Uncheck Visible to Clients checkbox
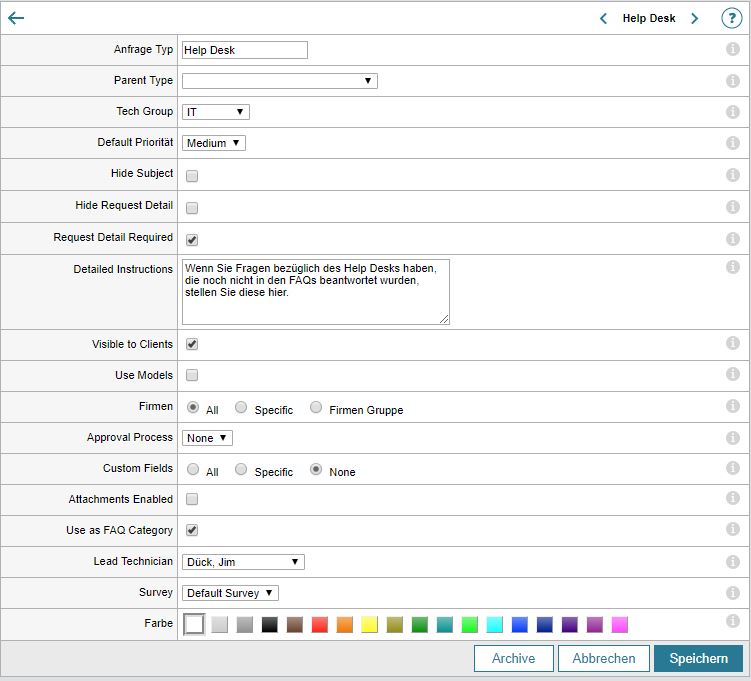This screenshot has width=751, height=681. click(x=192, y=344)
